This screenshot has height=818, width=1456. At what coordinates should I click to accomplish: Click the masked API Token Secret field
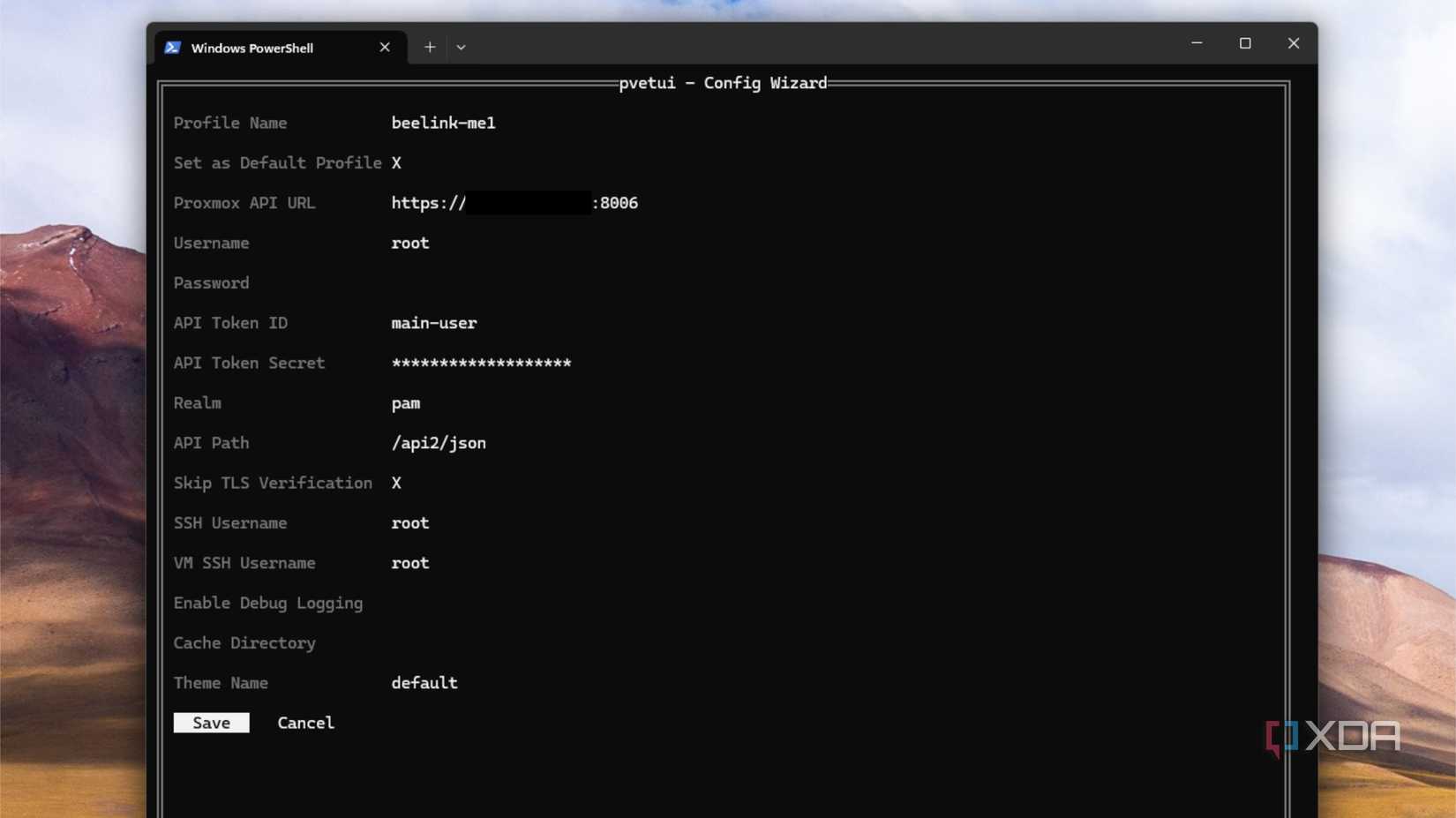pyautogui.click(x=482, y=364)
